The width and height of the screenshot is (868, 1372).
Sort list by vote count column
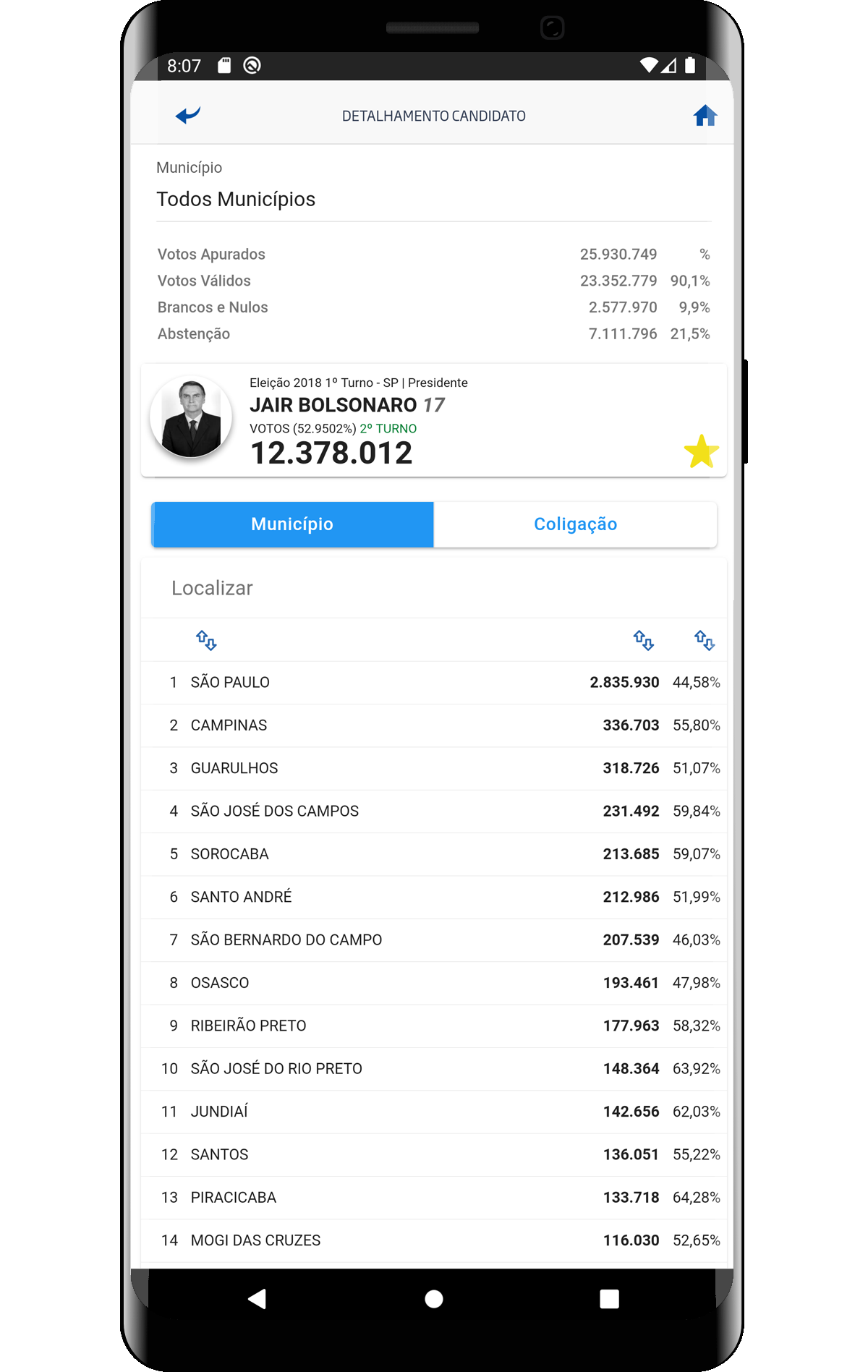click(x=643, y=640)
